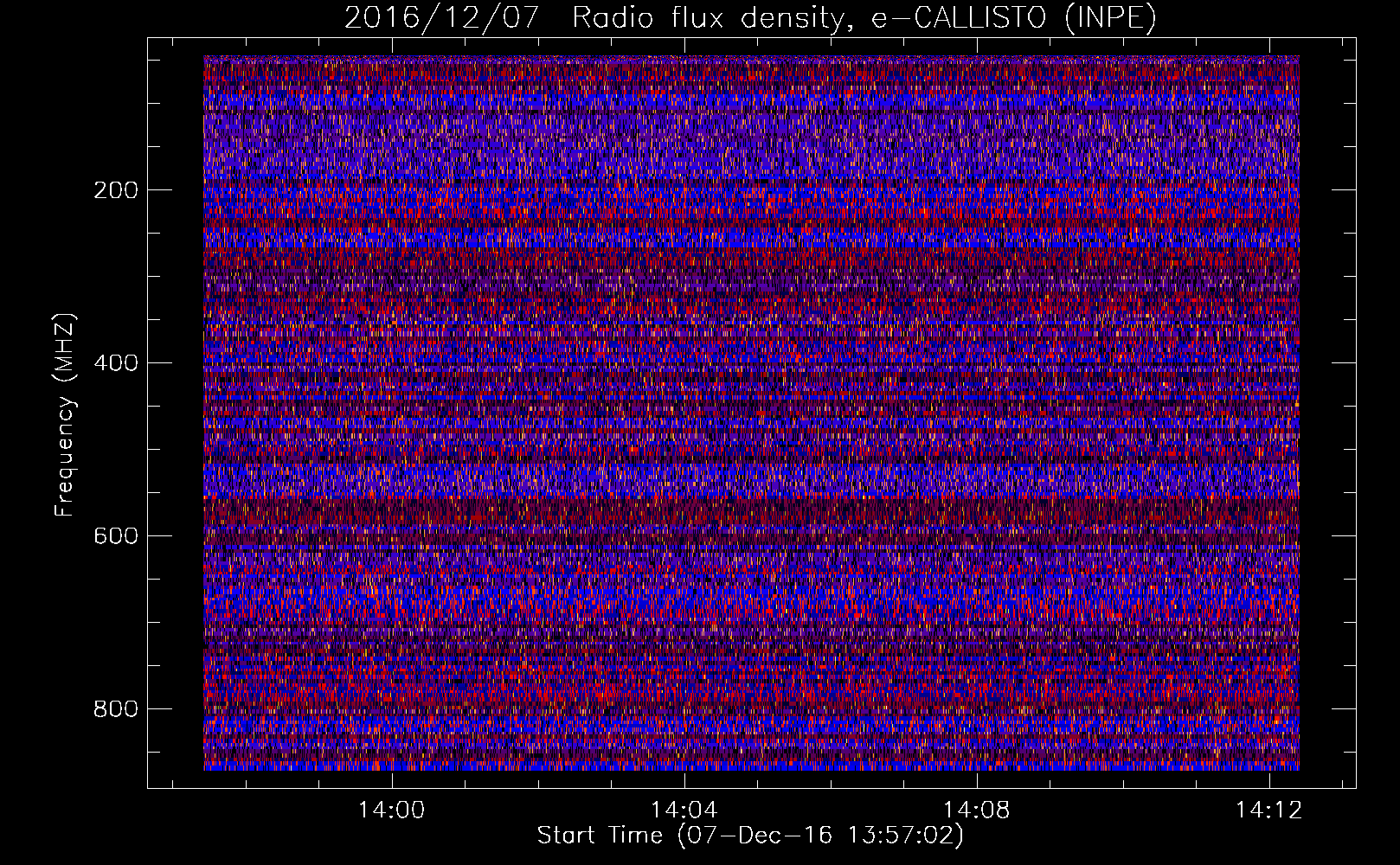Click the '600' frequency tick label
The height and width of the screenshot is (865, 1400).
point(115,536)
